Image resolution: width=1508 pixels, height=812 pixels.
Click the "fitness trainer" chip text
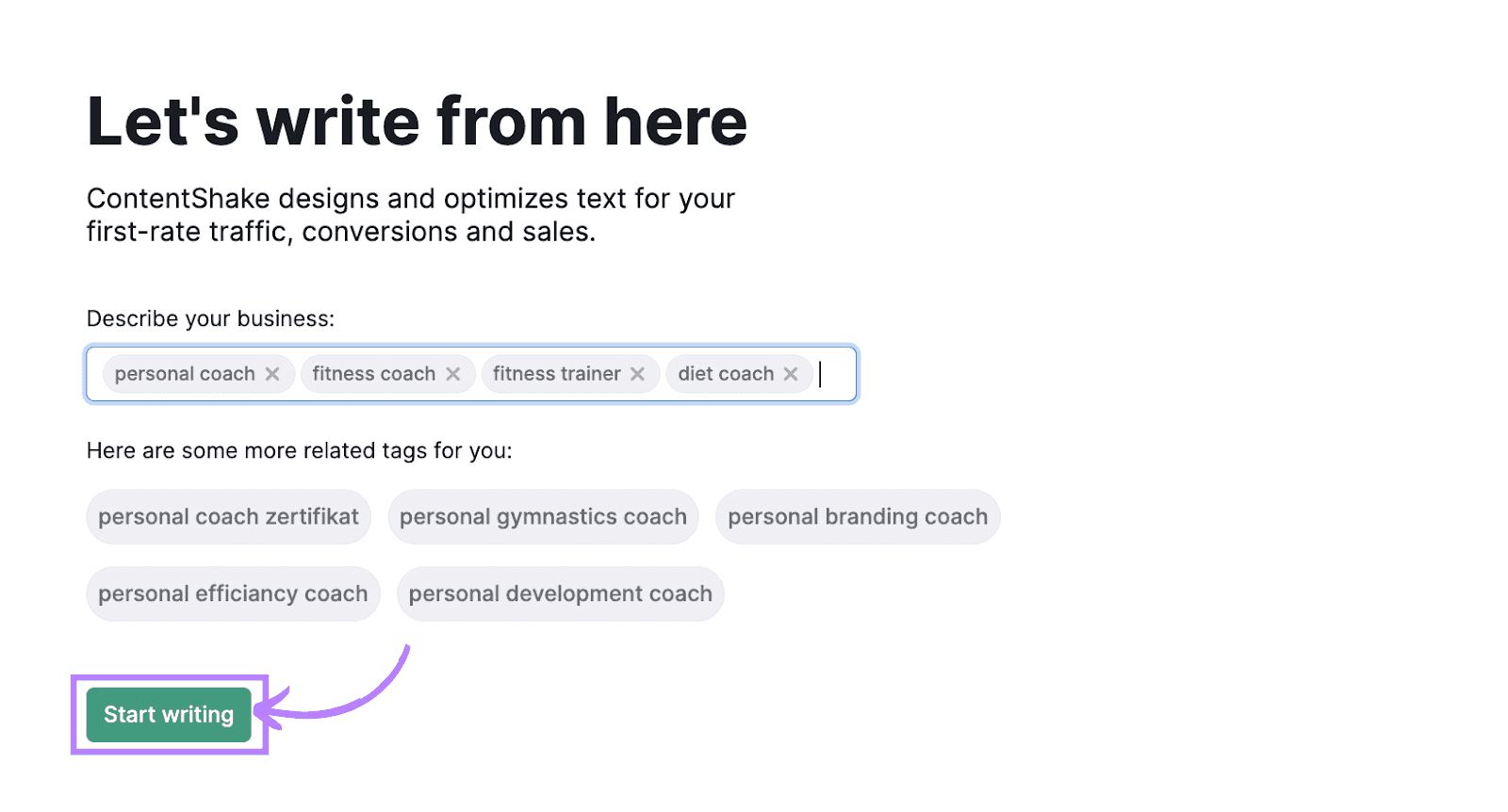tap(556, 373)
